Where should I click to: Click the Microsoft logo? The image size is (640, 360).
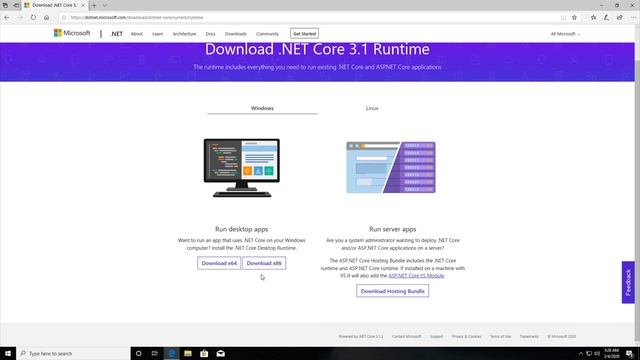[72, 33]
